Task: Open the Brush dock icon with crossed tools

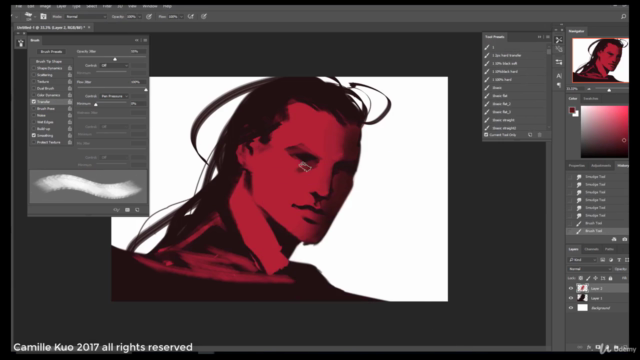Action: [559, 40]
